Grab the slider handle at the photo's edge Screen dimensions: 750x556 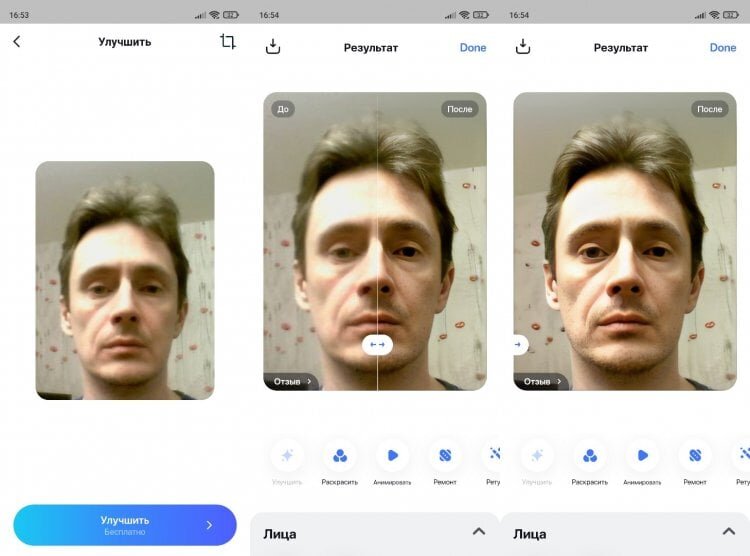tap(519, 345)
